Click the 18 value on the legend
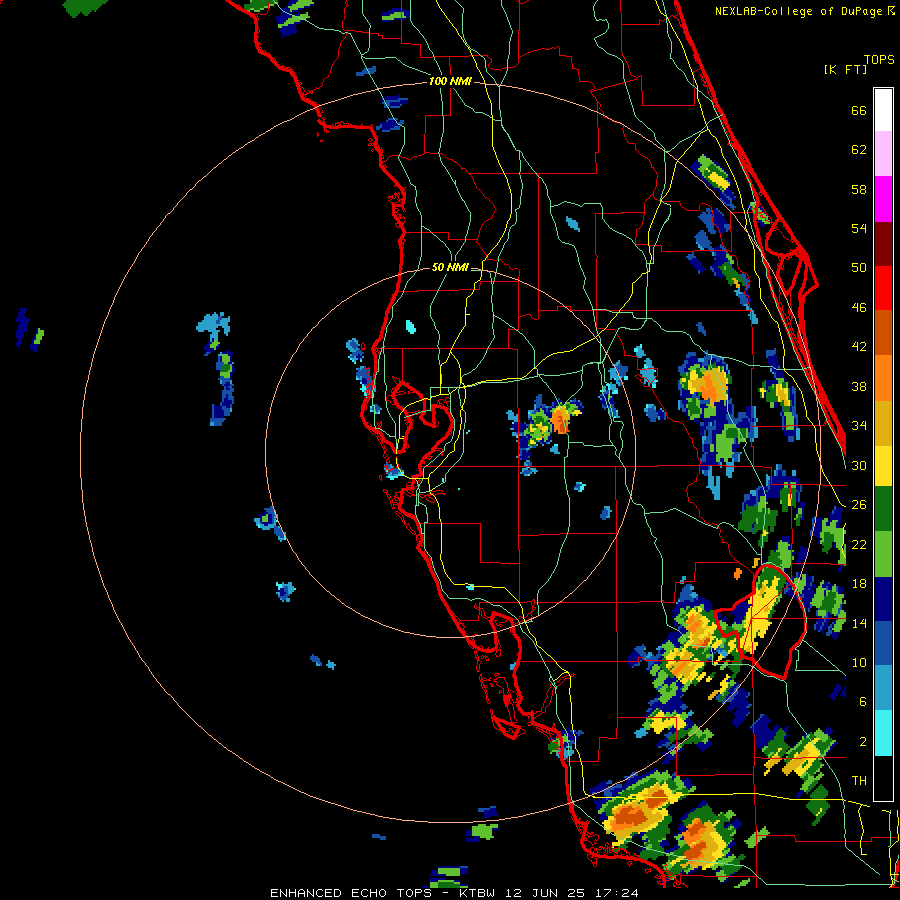Image resolution: width=900 pixels, height=900 pixels. [859, 584]
